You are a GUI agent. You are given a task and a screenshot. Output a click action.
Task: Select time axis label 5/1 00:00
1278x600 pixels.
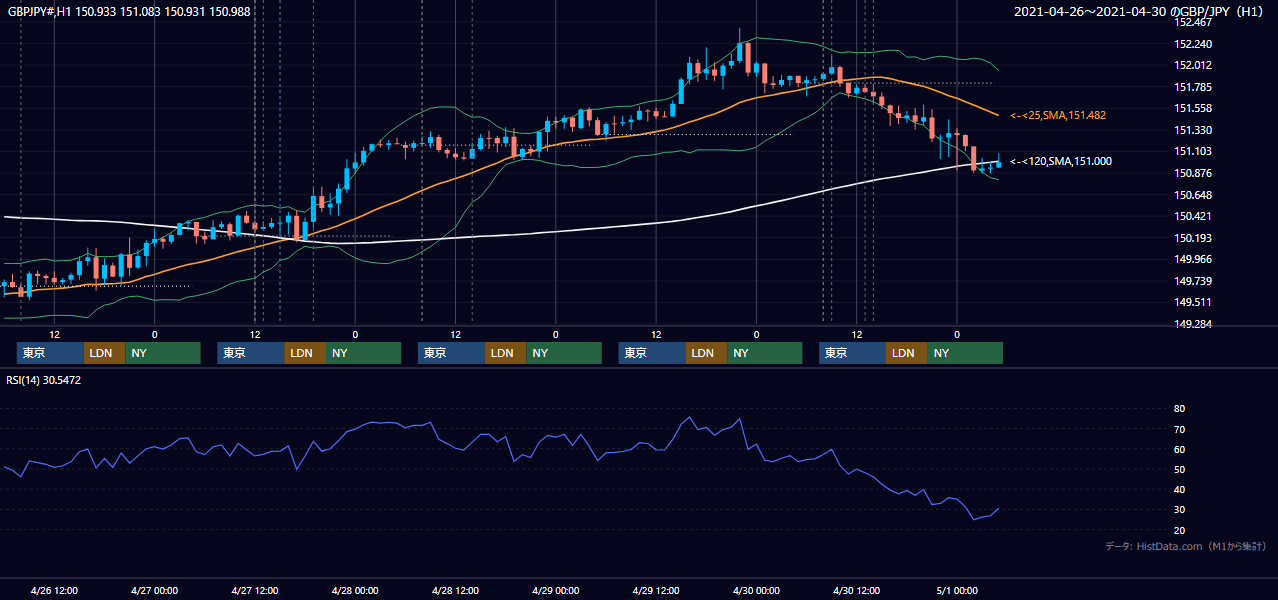click(957, 590)
